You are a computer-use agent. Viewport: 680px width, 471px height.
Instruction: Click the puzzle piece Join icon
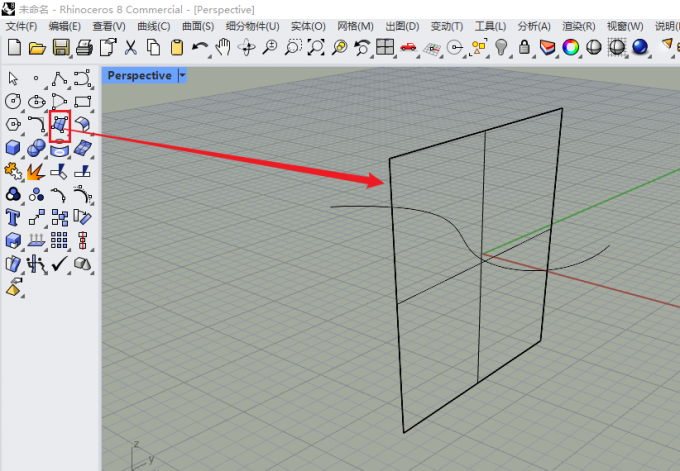point(13,171)
